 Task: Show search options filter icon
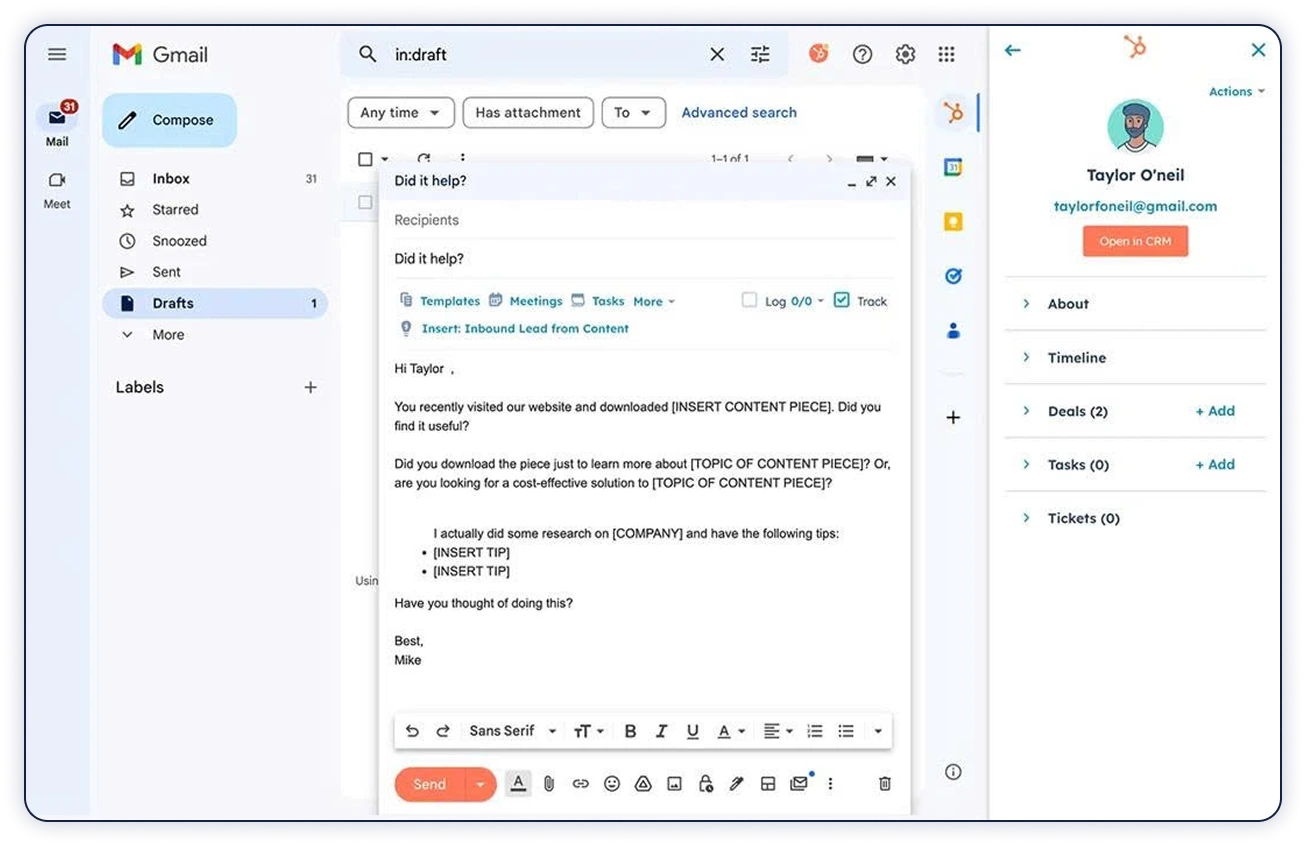pyautogui.click(x=760, y=55)
